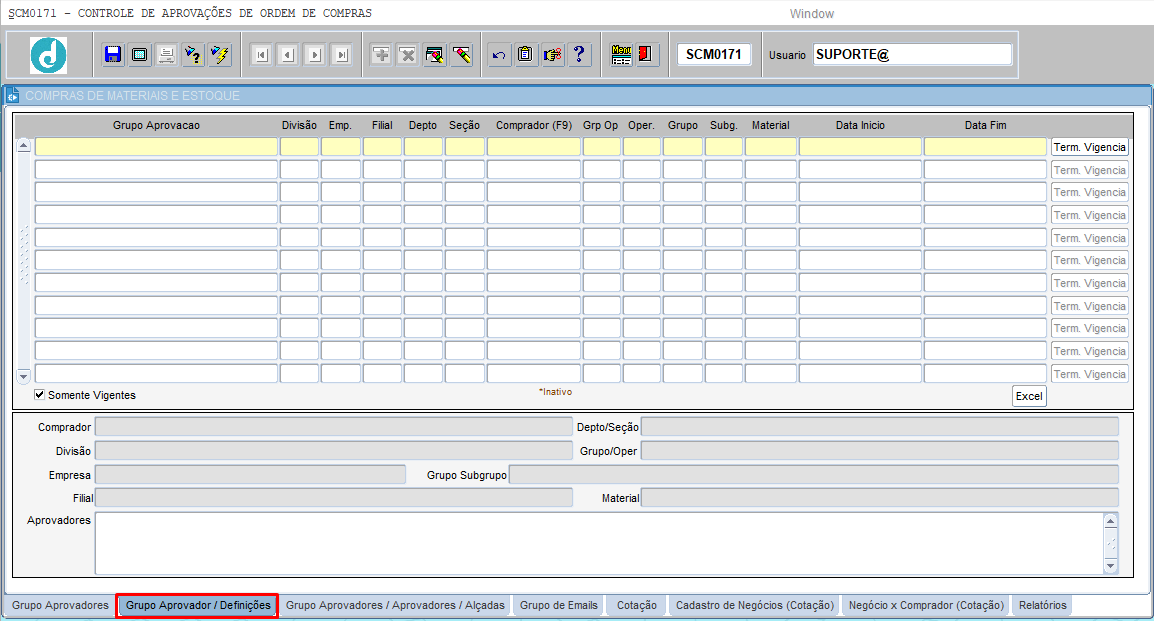Click Aprovadores box scroll up arrow

pyautogui.click(x=1111, y=521)
